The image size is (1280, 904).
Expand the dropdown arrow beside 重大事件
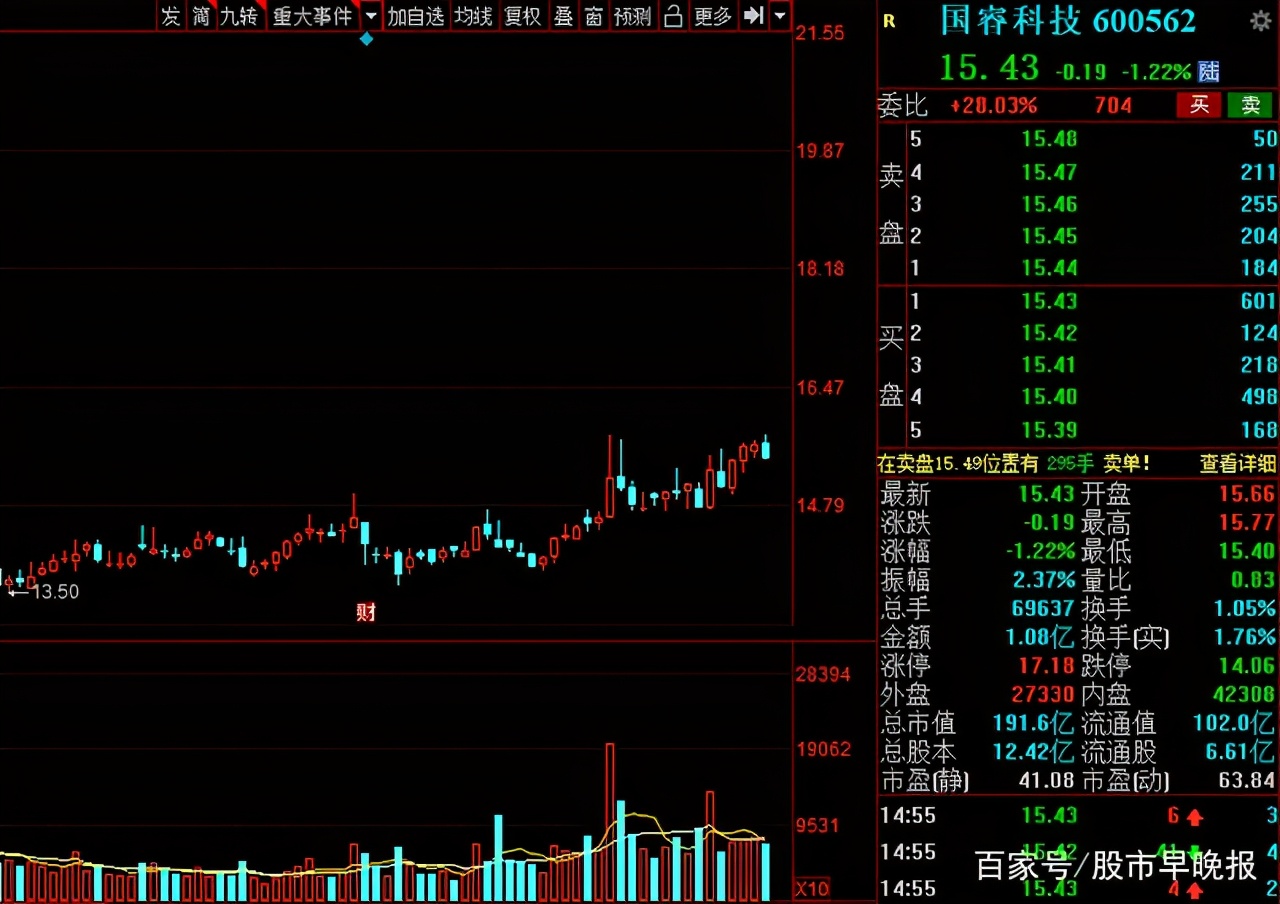371,16
